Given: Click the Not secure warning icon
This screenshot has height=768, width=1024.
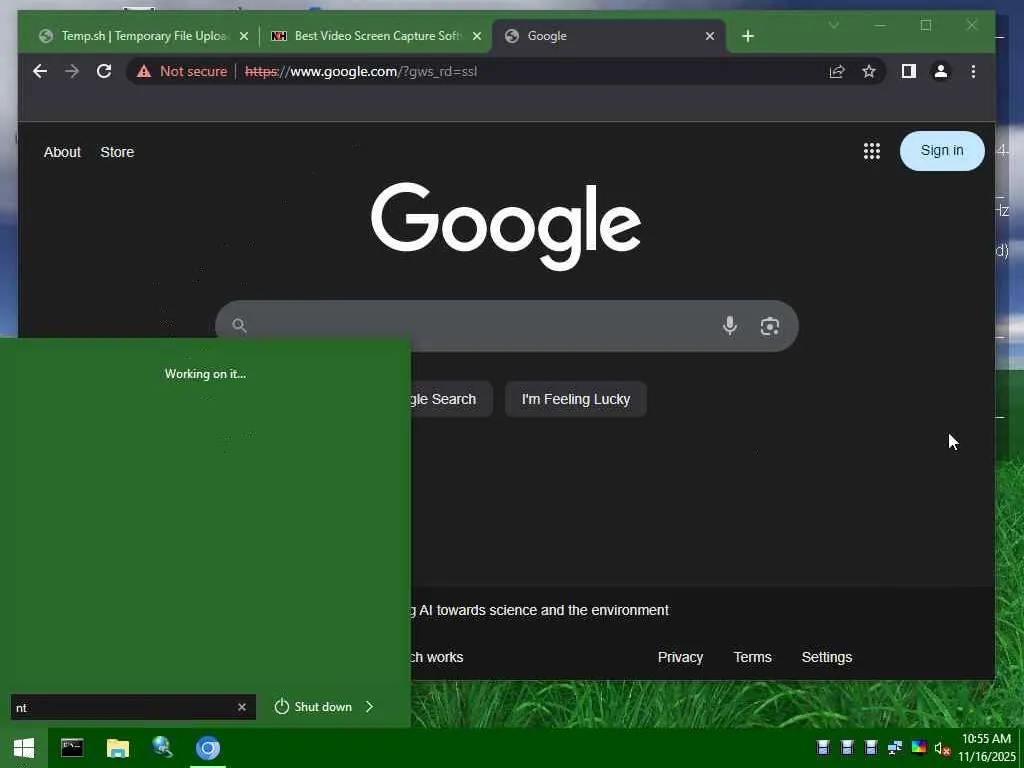Looking at the screenshot, I should tap(144, 71).
